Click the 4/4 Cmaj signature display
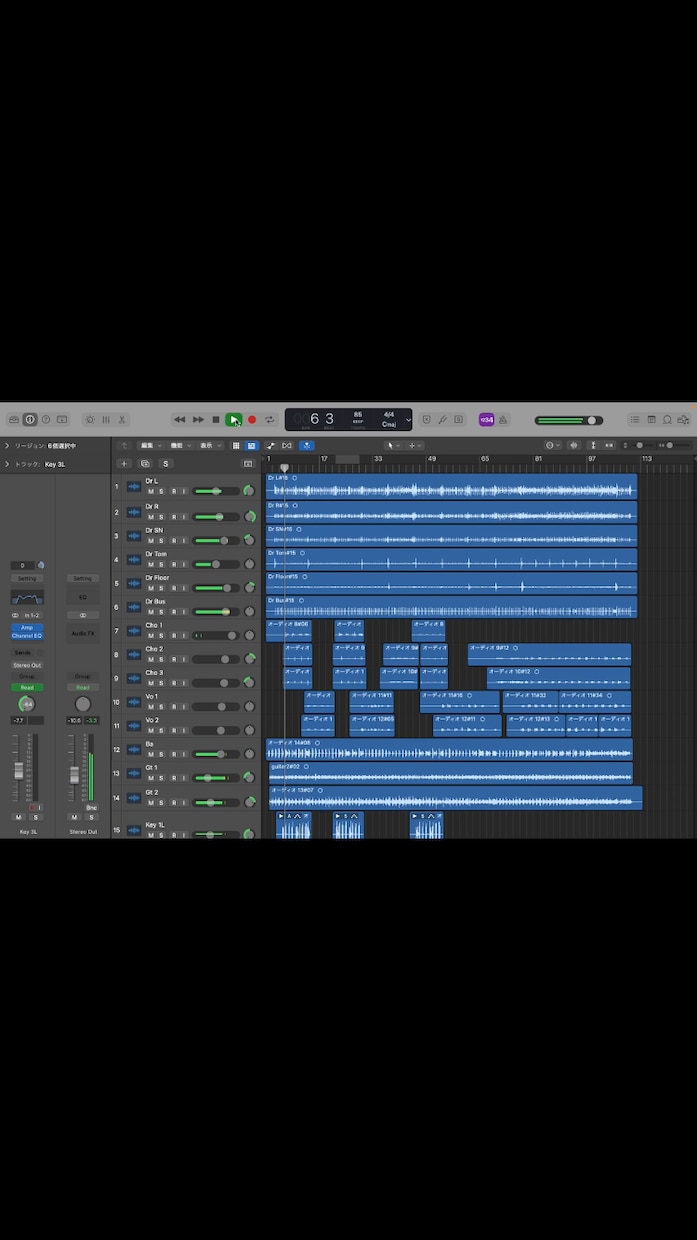The height and width of the screenshot is (1240, 697). tap(389, 420)
